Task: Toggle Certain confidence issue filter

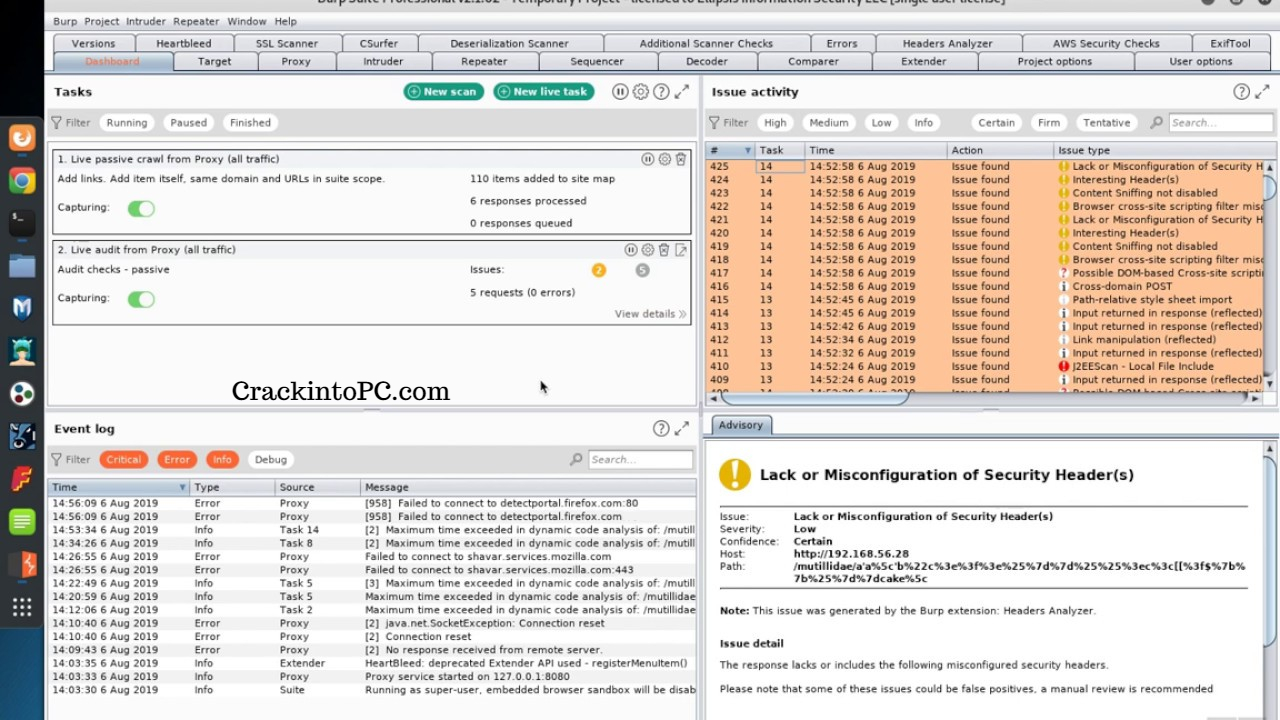Action: pos(996,123)
